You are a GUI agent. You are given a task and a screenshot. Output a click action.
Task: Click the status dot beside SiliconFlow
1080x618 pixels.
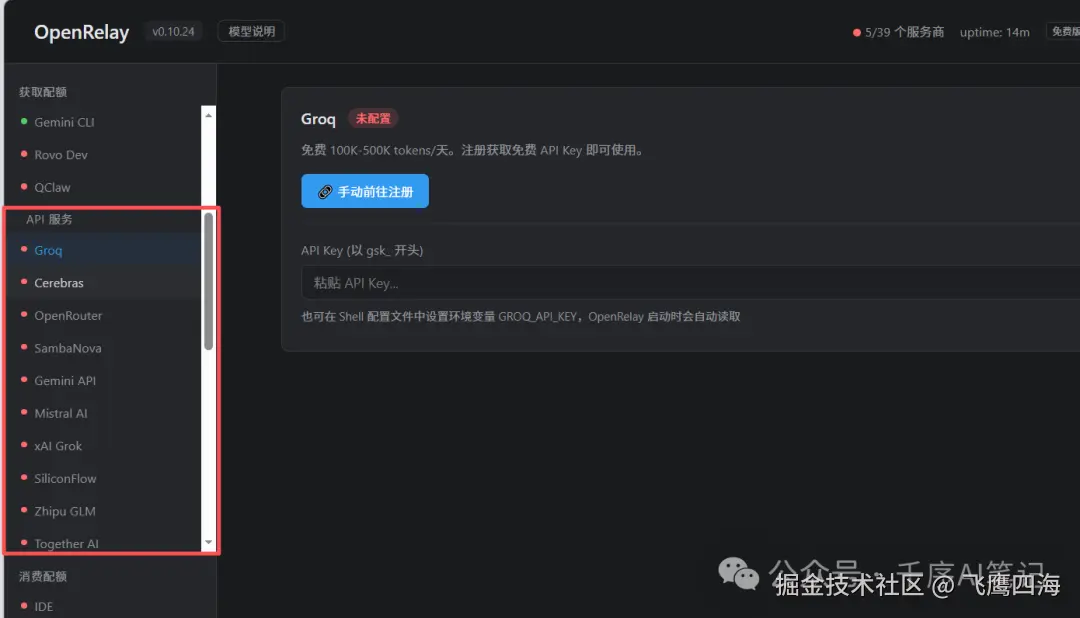[x=25, y=478]
